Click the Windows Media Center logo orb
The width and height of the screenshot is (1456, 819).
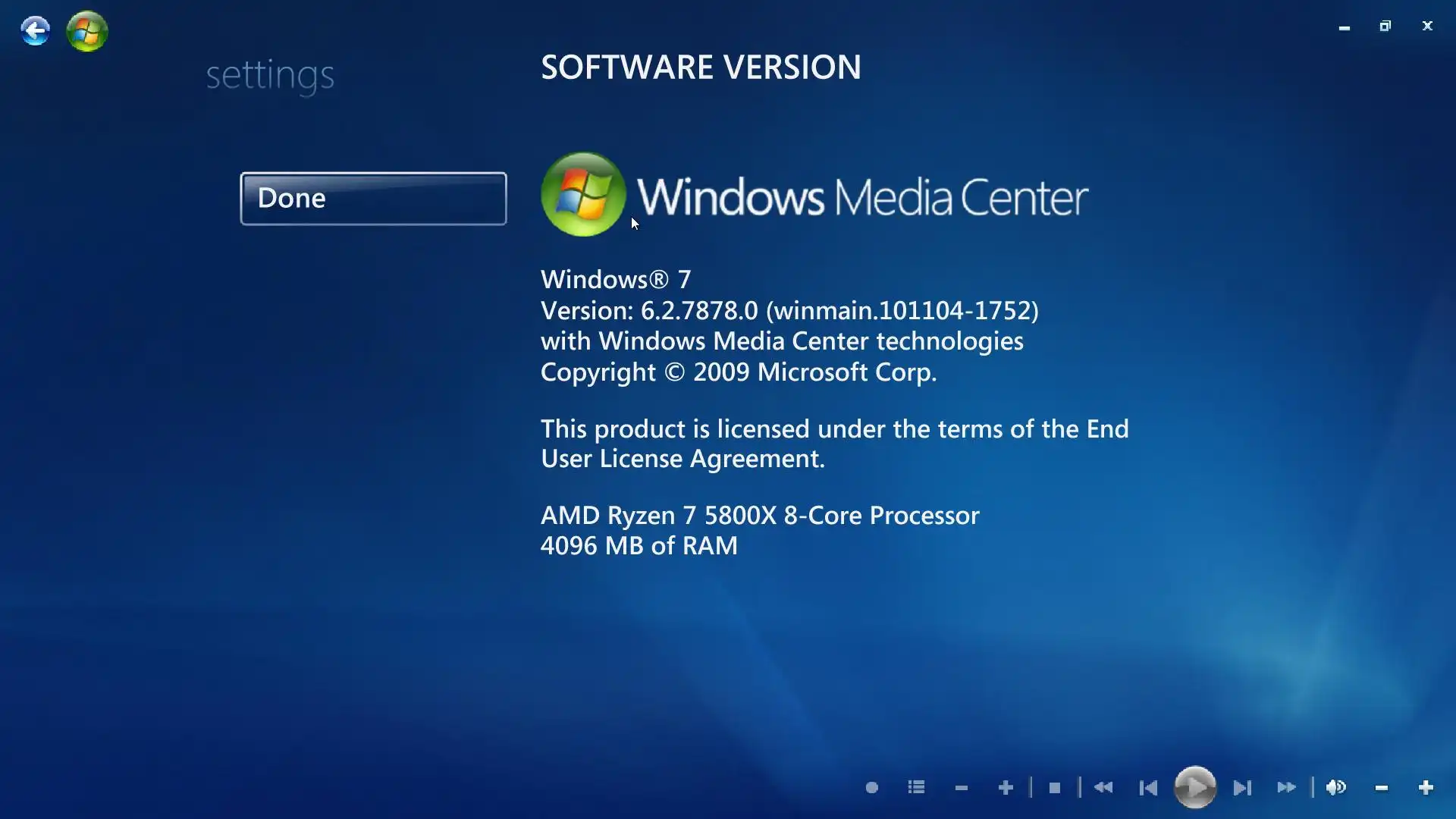(582, 195)
